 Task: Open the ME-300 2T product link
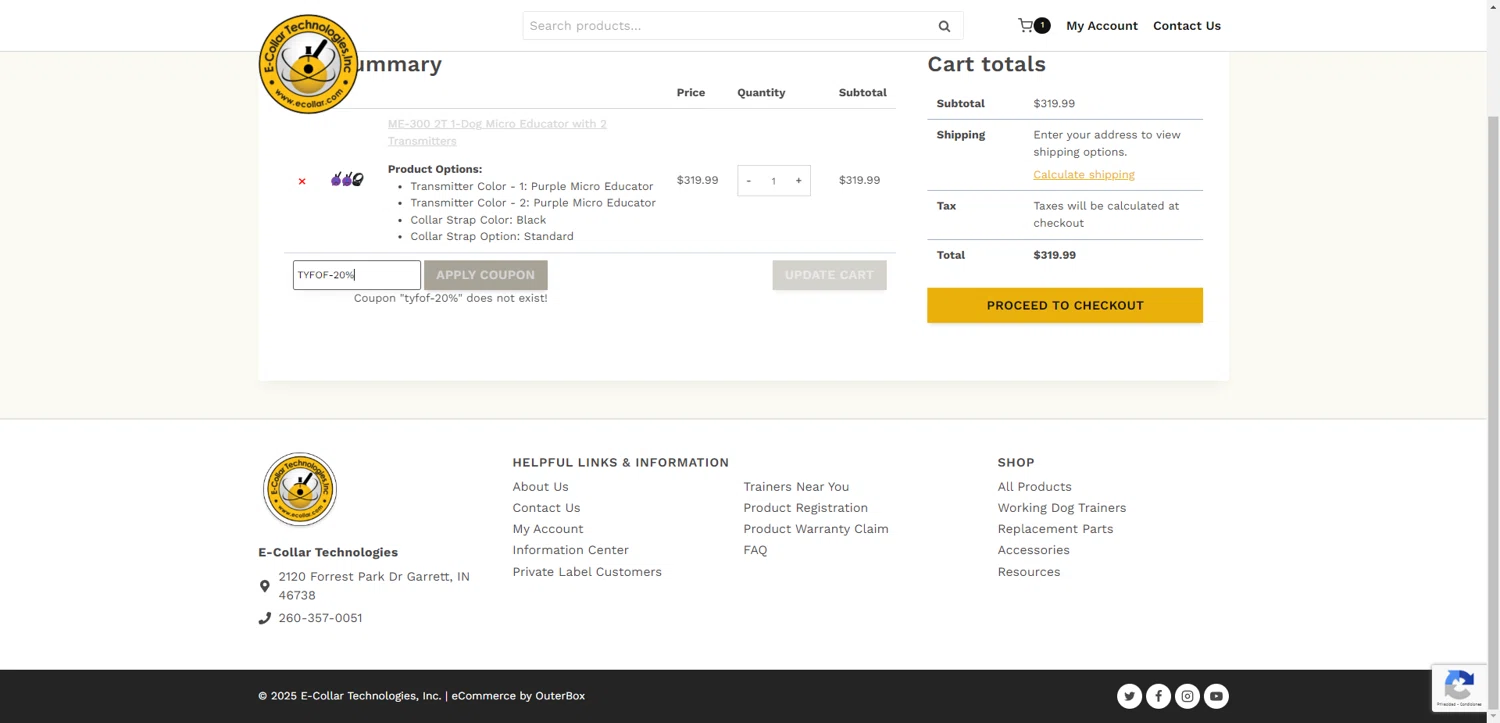pyautogui.click(x=497, y=132)
